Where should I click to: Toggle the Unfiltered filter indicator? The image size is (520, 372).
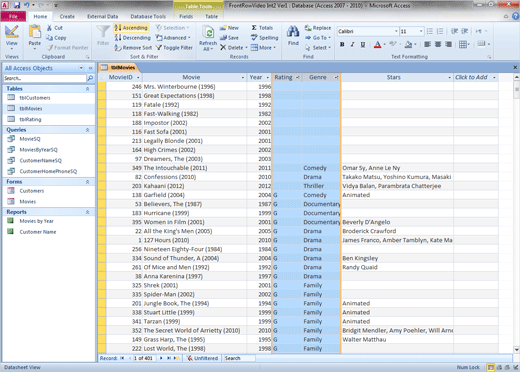[202, 358]
